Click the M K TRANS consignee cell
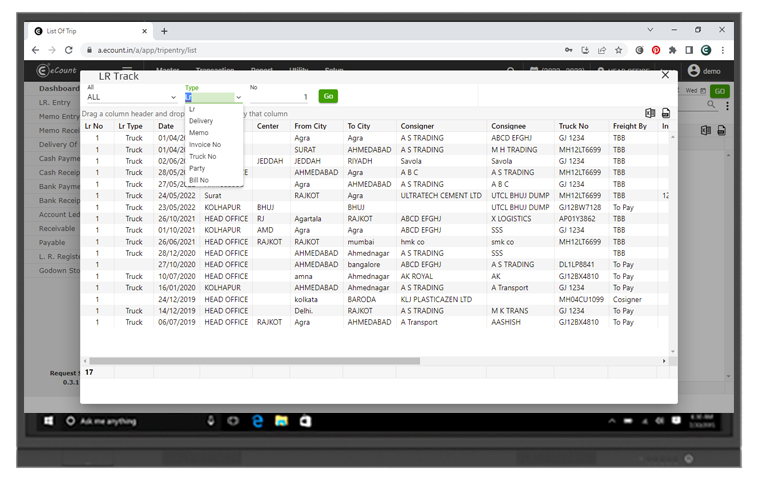The image size is (757, 480). [509, 311]
